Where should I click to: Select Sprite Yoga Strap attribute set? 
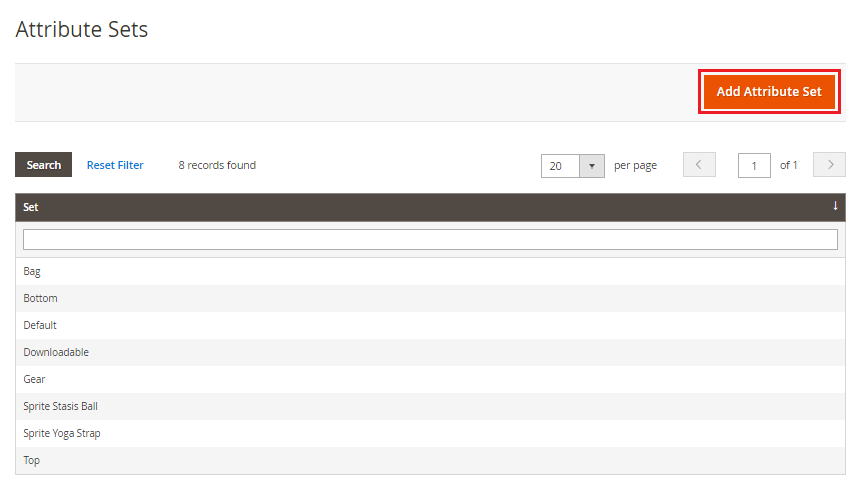(62, 433)
